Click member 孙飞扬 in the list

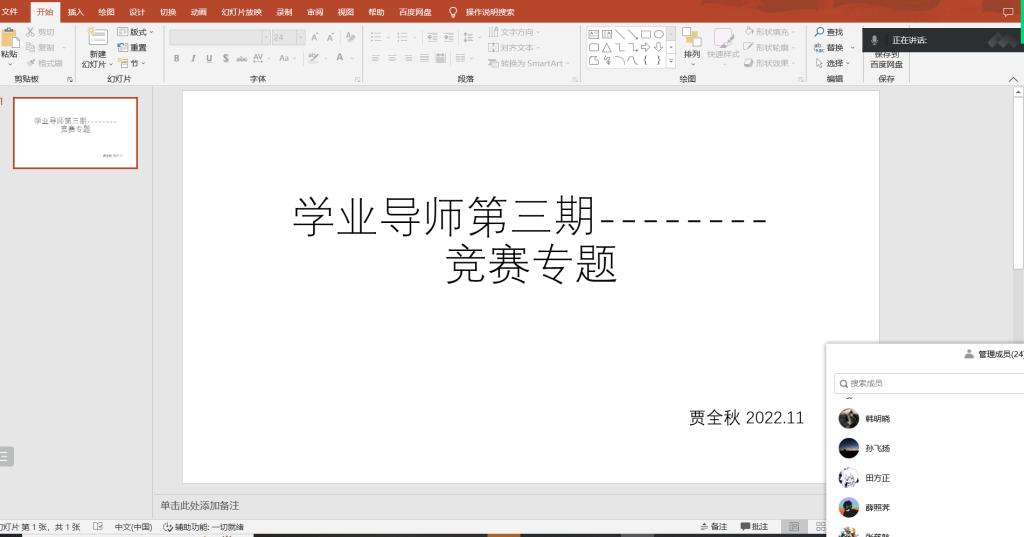click(878, 448)
